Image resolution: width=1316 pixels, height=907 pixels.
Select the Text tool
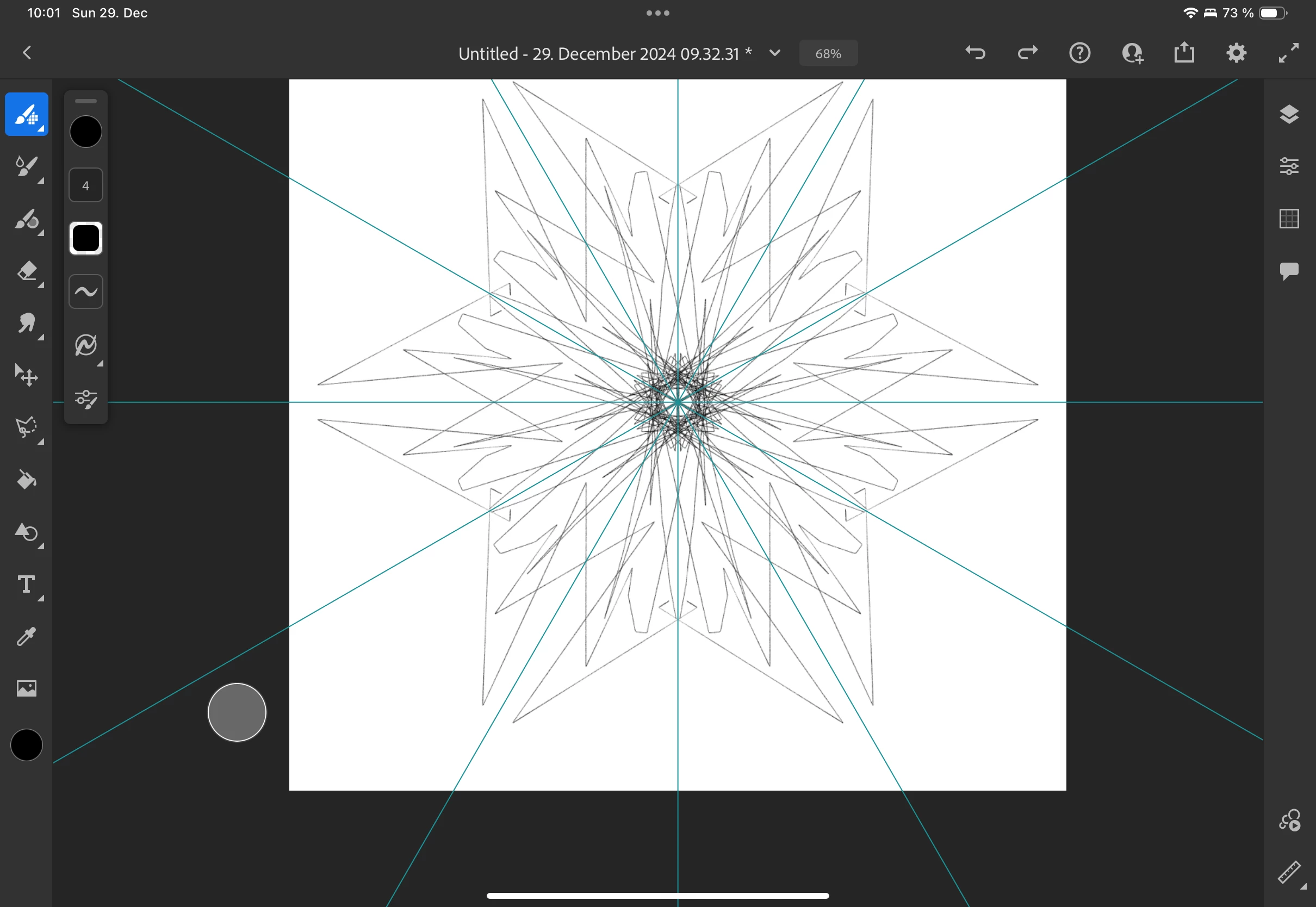(x=26, y=584)
